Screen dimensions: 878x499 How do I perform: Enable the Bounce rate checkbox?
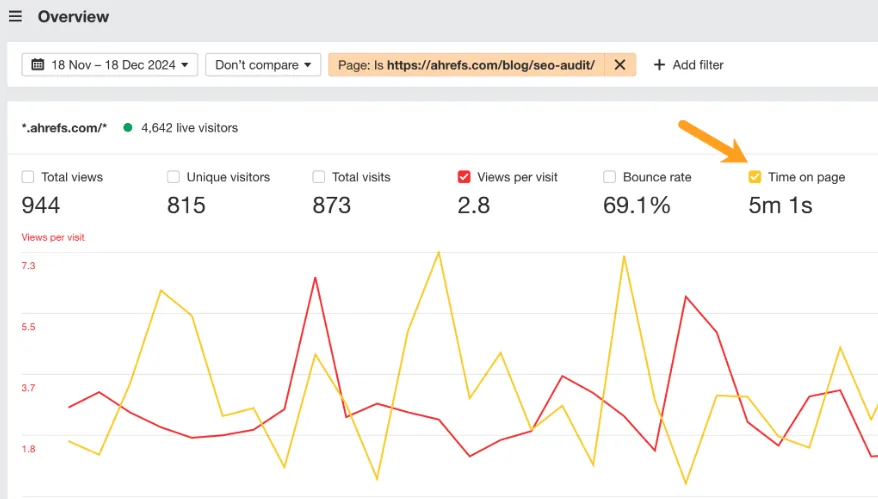[x=609, y=177]
